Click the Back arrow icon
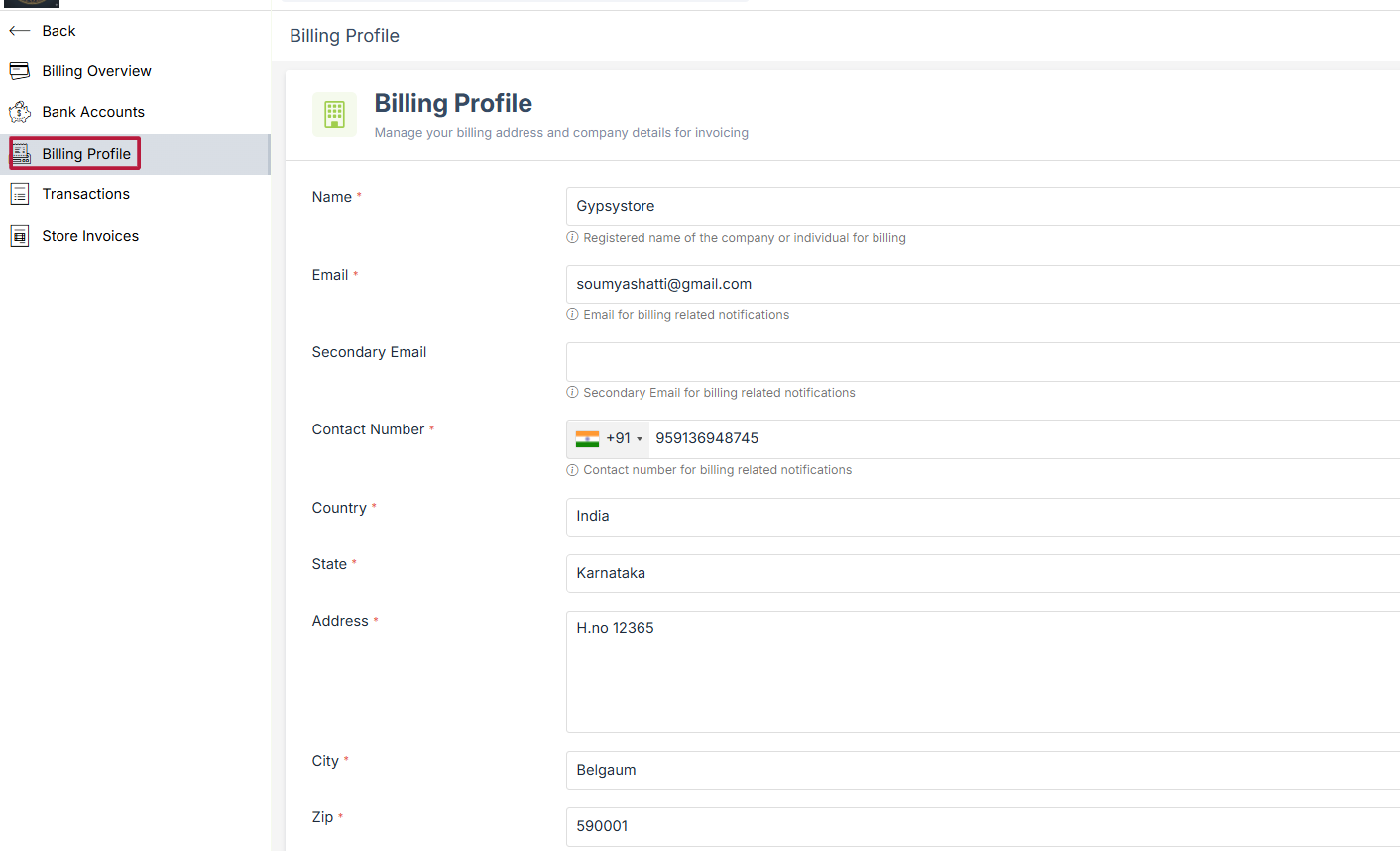The width and height of the screenshot is (1400, 851). coord(19,31)
